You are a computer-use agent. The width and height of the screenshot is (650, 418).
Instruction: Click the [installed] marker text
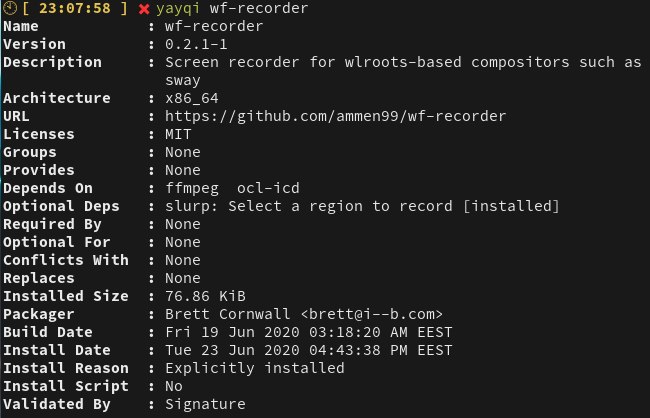tap(511, 206)
